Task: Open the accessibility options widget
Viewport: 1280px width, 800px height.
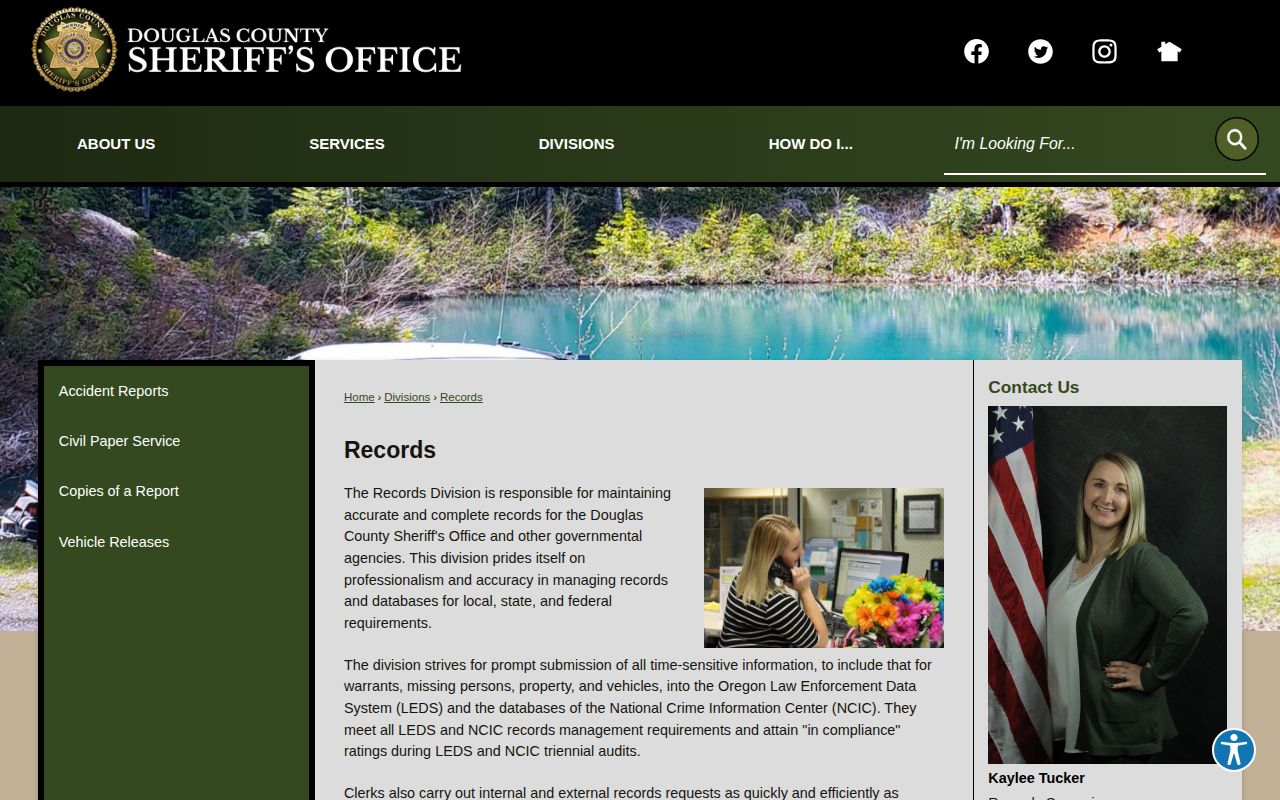Action: (1234, 750)
